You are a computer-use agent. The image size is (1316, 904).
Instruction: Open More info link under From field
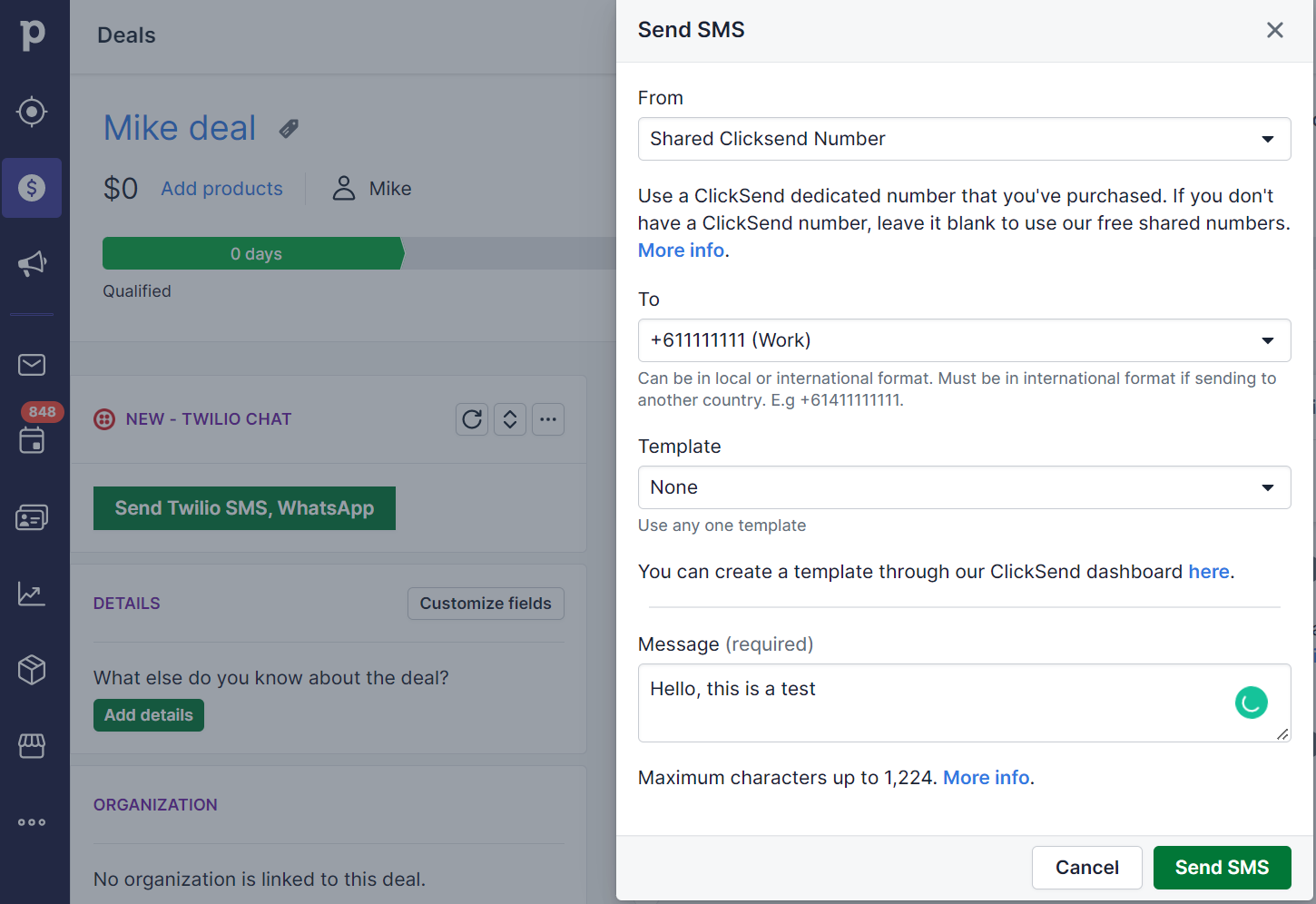pos(681,251)
